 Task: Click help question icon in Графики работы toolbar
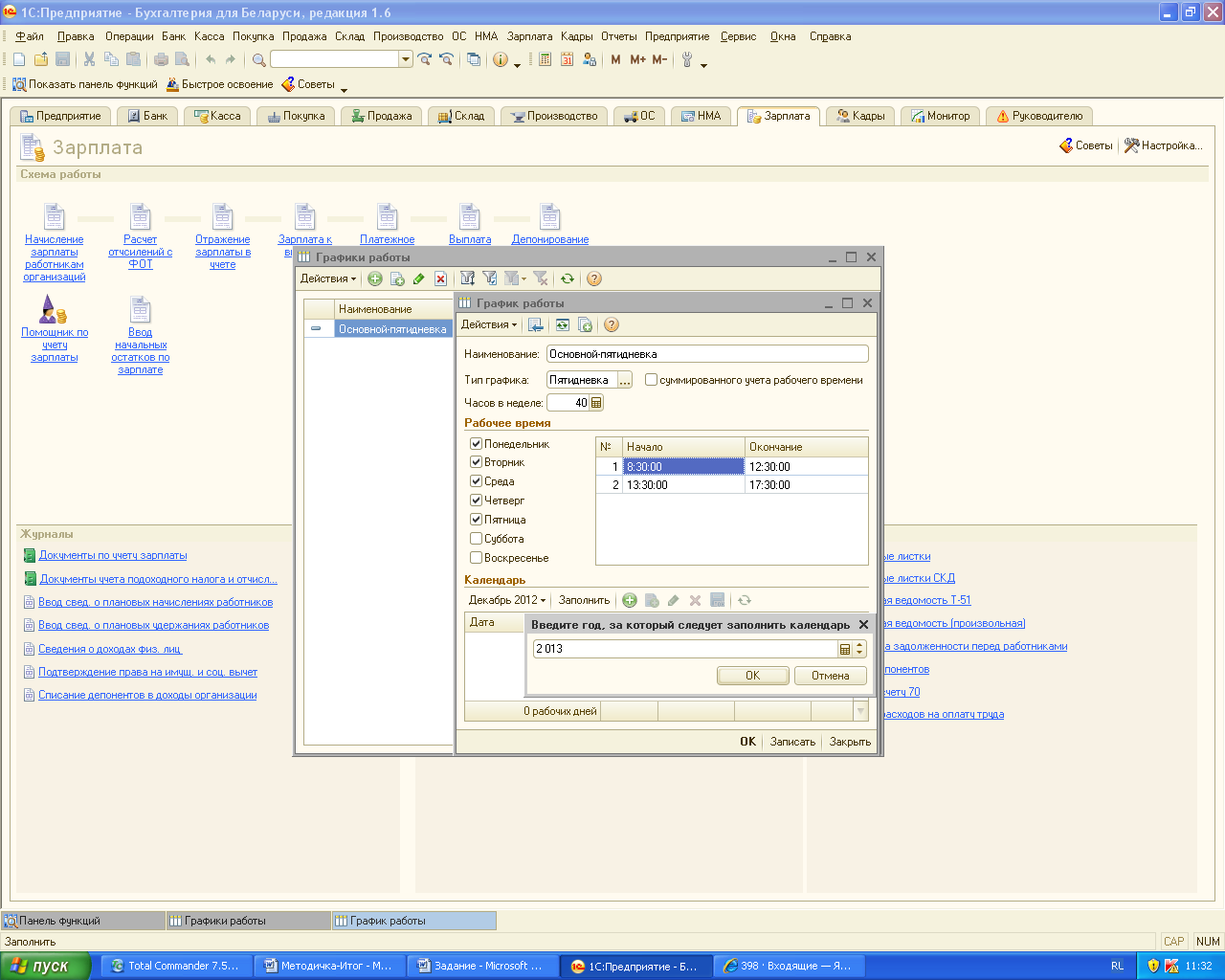[593, 278]
